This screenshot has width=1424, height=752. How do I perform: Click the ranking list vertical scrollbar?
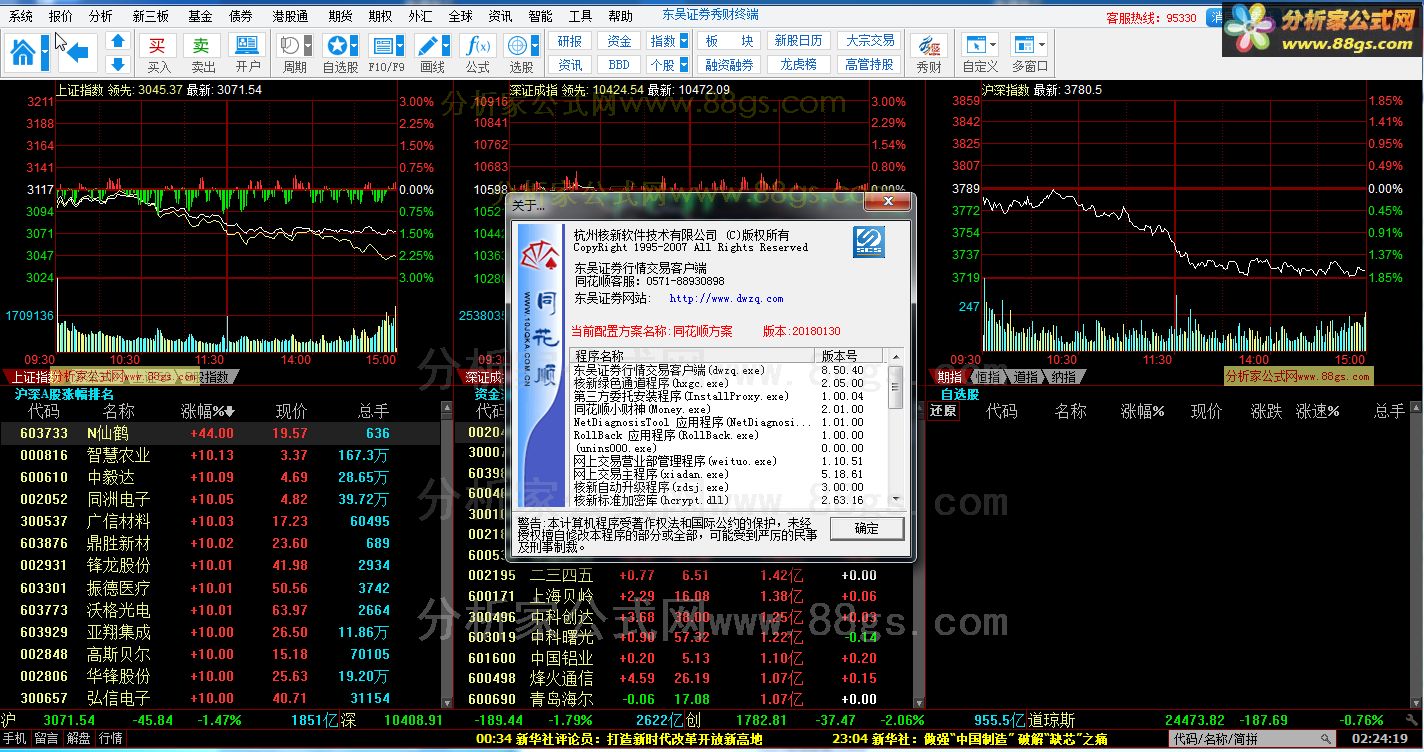pos(446,553)
